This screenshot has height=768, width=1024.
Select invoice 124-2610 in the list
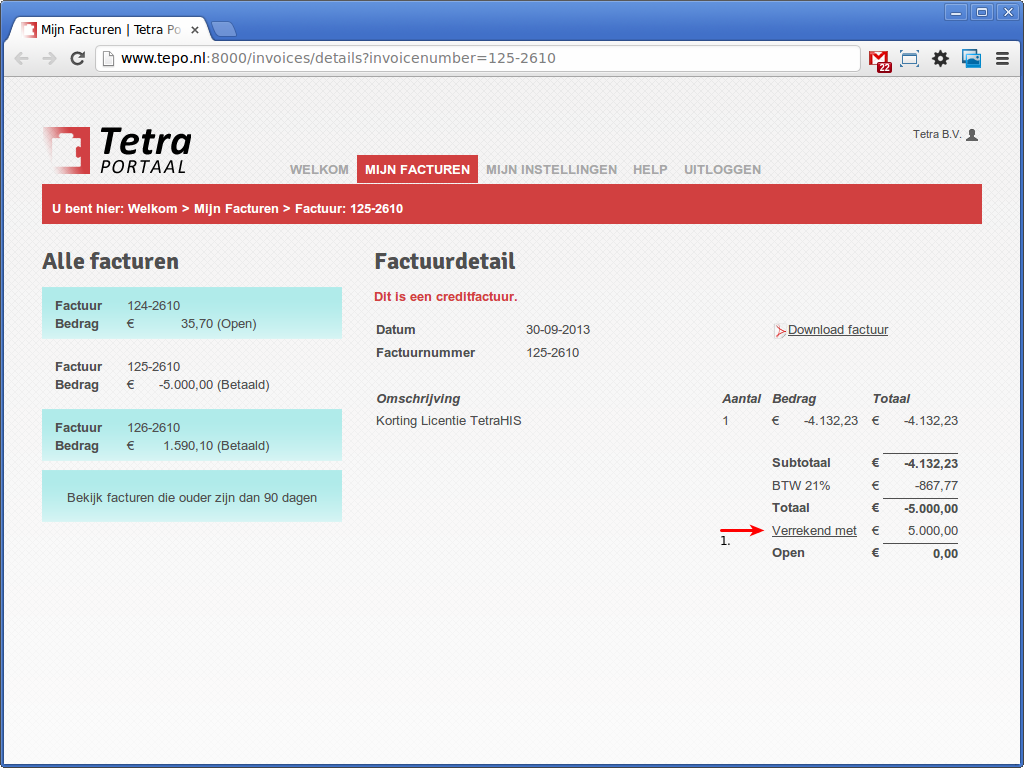[x=192, y=314]
